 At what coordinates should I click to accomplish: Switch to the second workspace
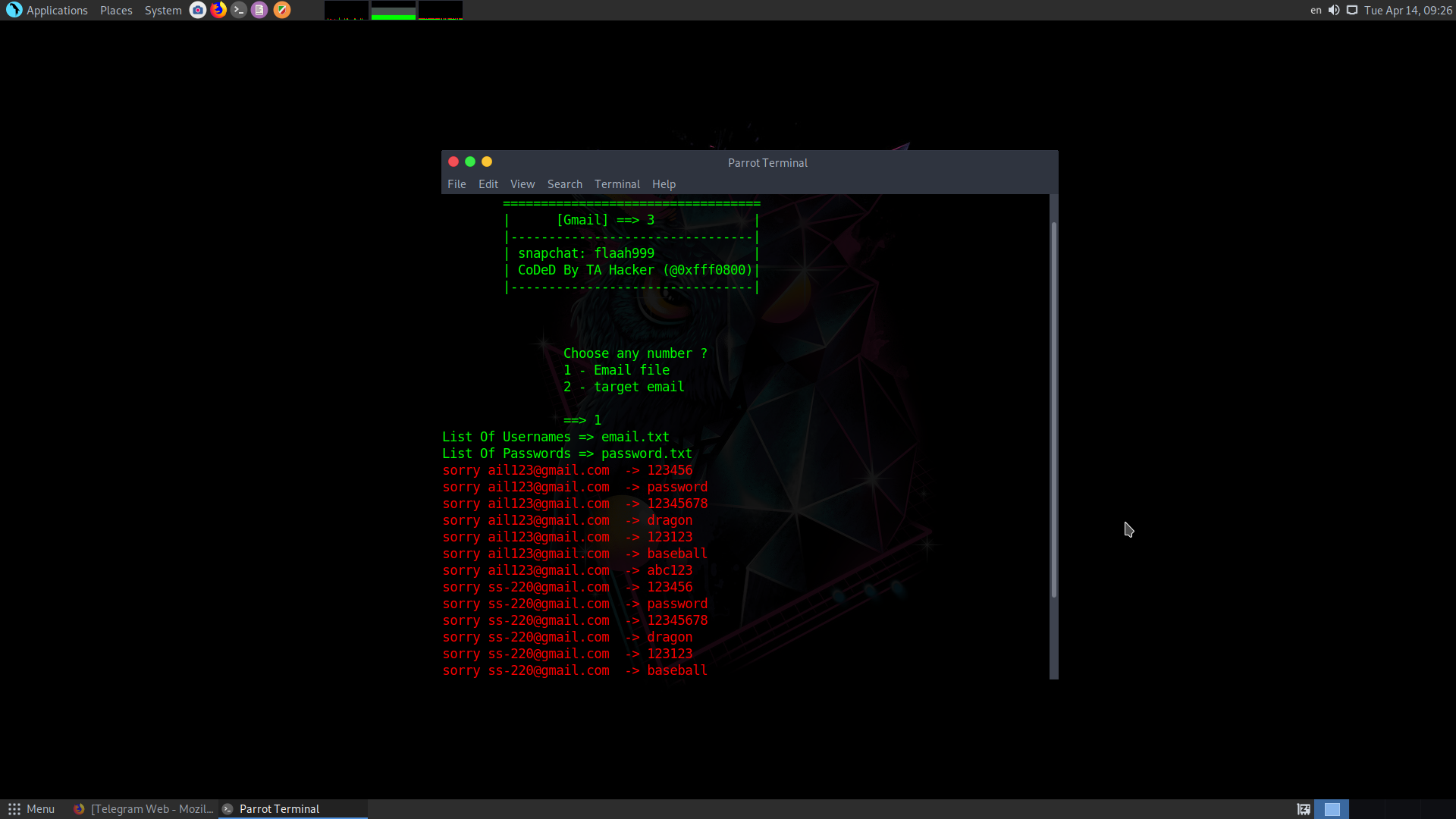(x=1367, y=809)
